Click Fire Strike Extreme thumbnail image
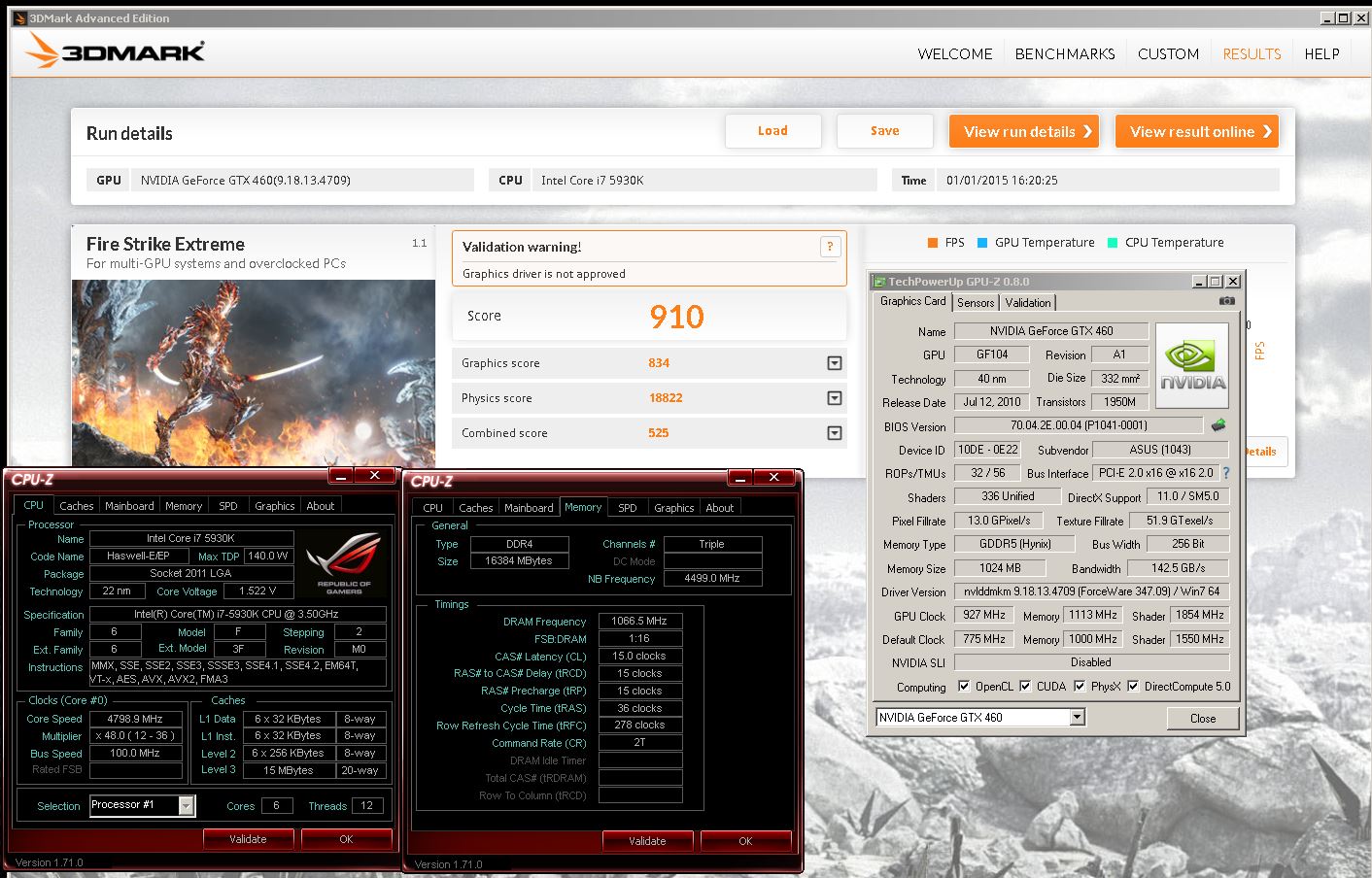This screenshot has width=1372, height=878. pyautogui.click(x=254, y=373)
